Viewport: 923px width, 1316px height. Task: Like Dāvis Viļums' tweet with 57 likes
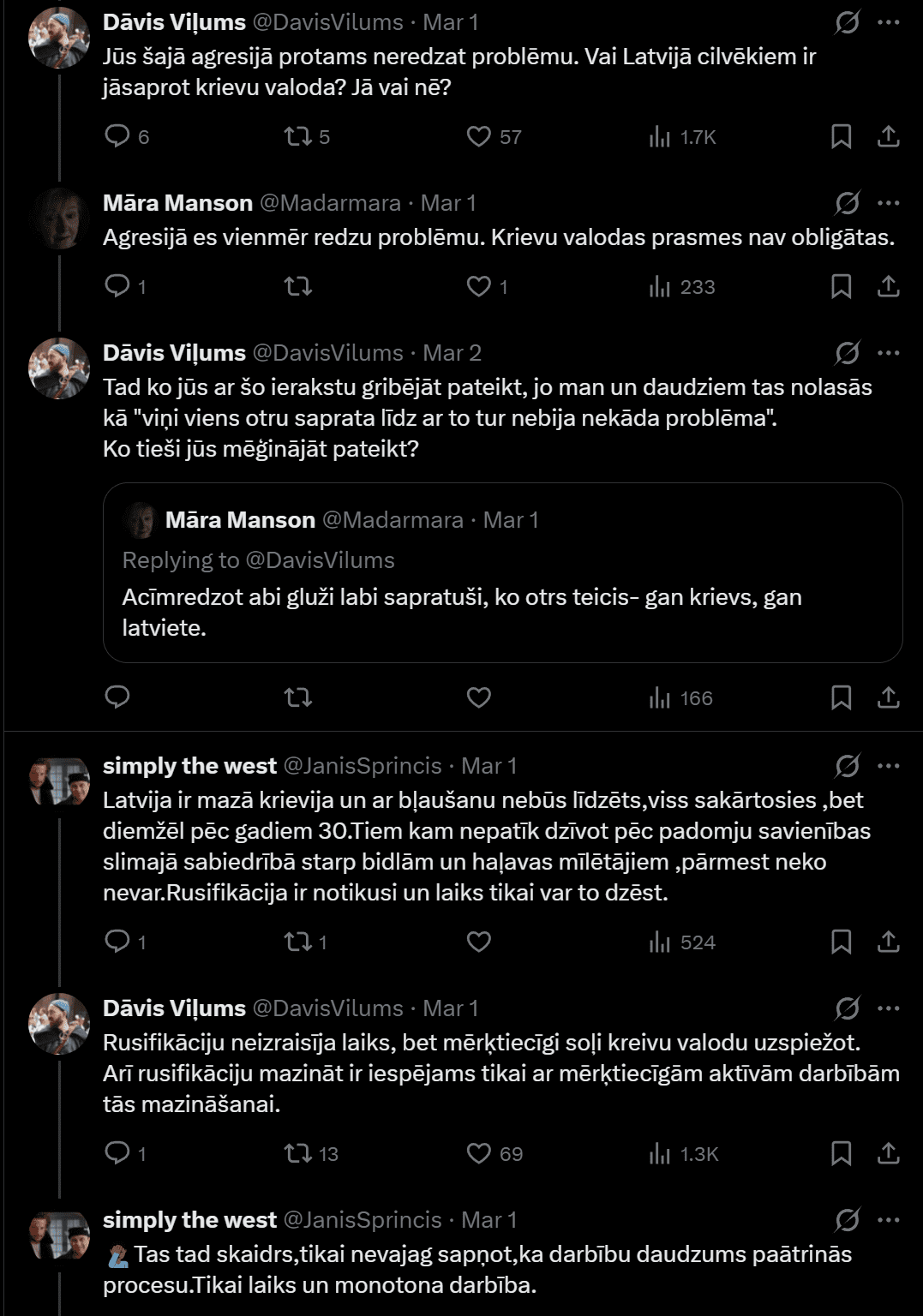[x=478, y=137]
